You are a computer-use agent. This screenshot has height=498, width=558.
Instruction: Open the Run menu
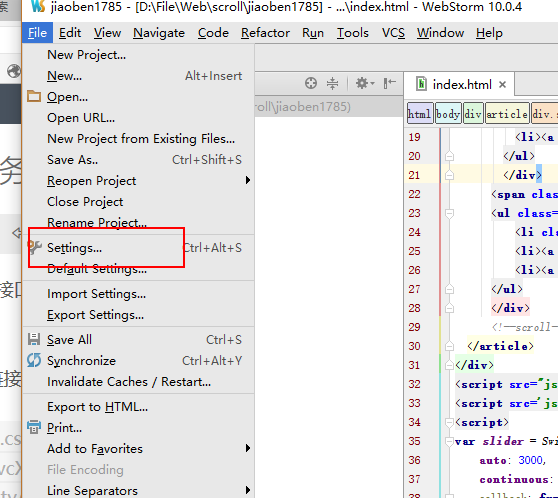click(313, 33)
